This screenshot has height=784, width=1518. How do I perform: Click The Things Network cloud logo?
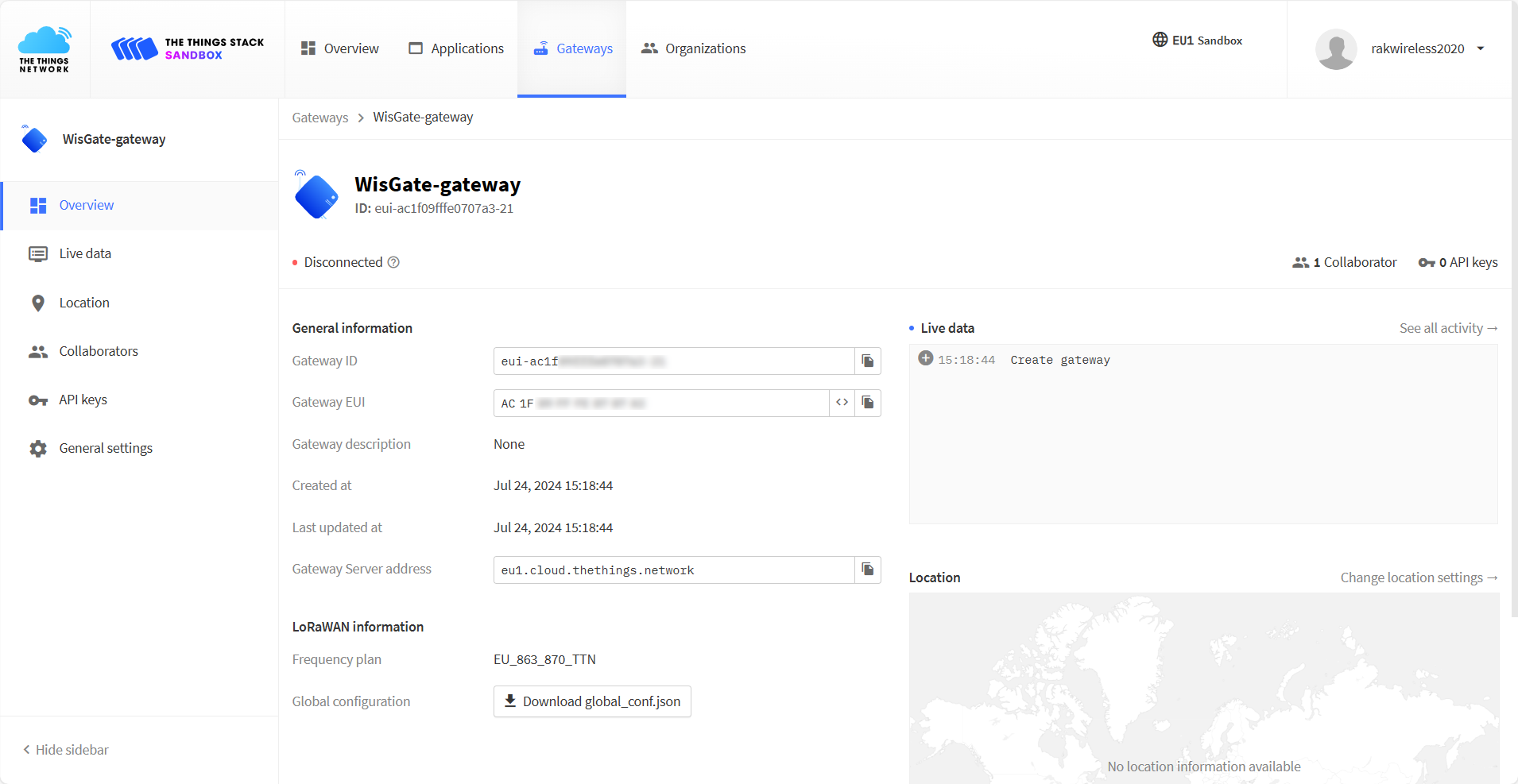point(45,49)
